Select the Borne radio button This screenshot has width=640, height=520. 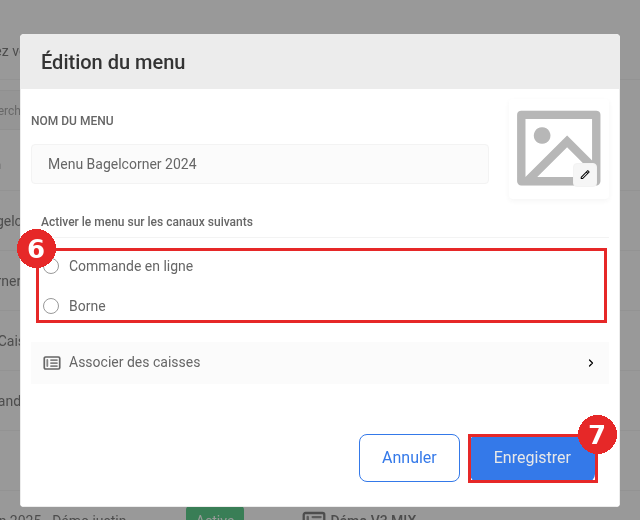click(x=51, y=306)
